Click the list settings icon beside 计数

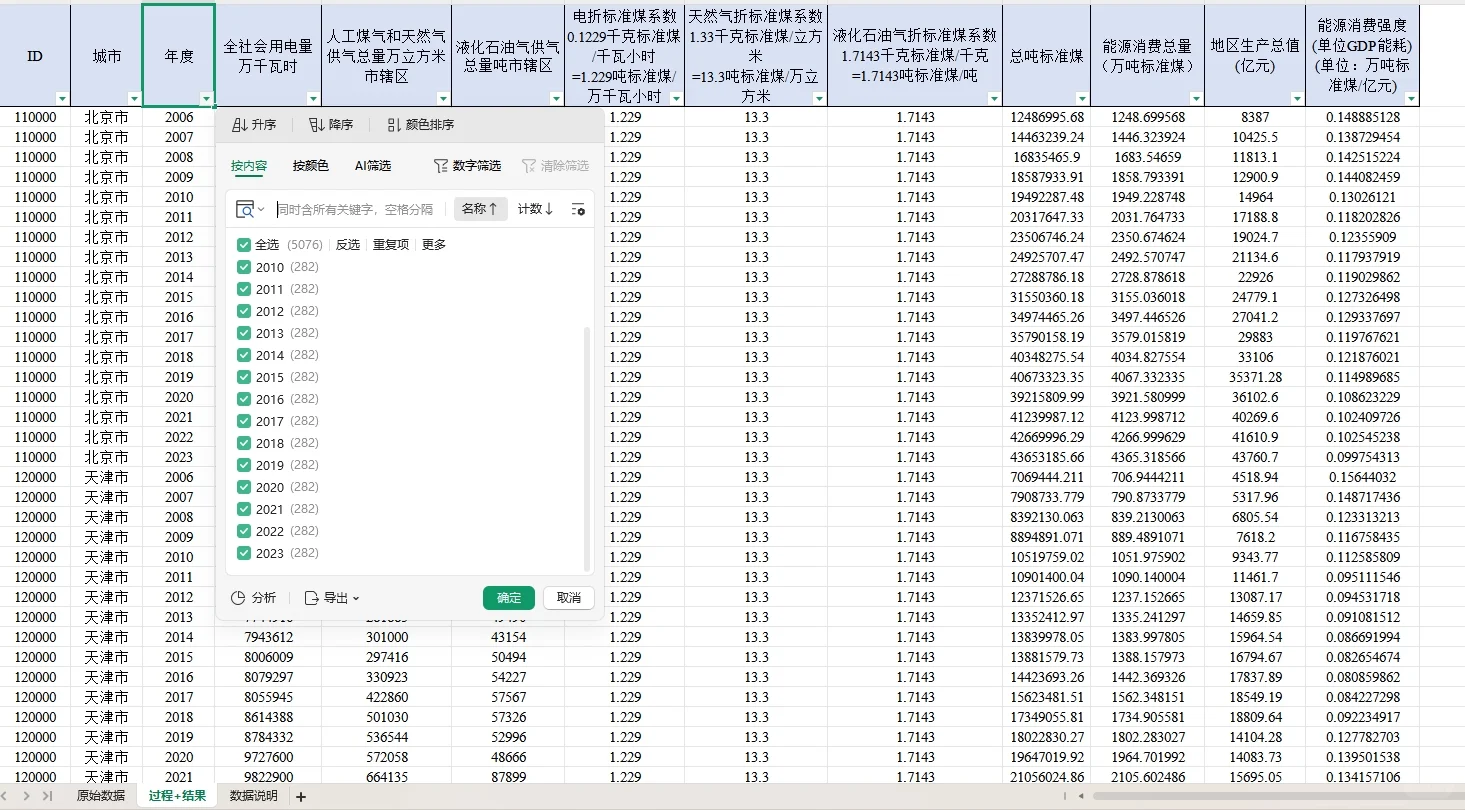[579, 210]
